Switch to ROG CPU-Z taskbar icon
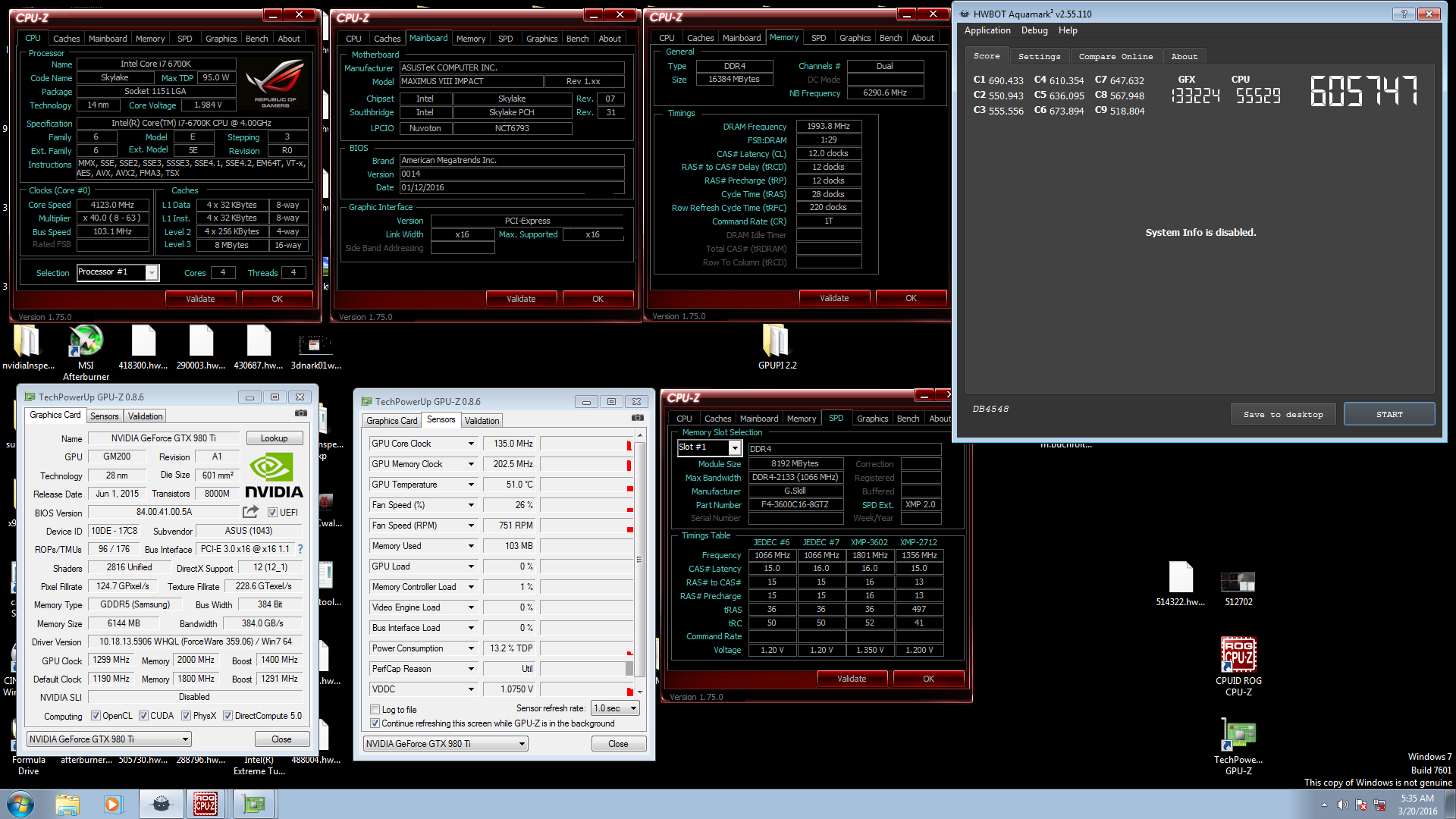This screenshot has width=1456, height=819. tap(206, 804)
